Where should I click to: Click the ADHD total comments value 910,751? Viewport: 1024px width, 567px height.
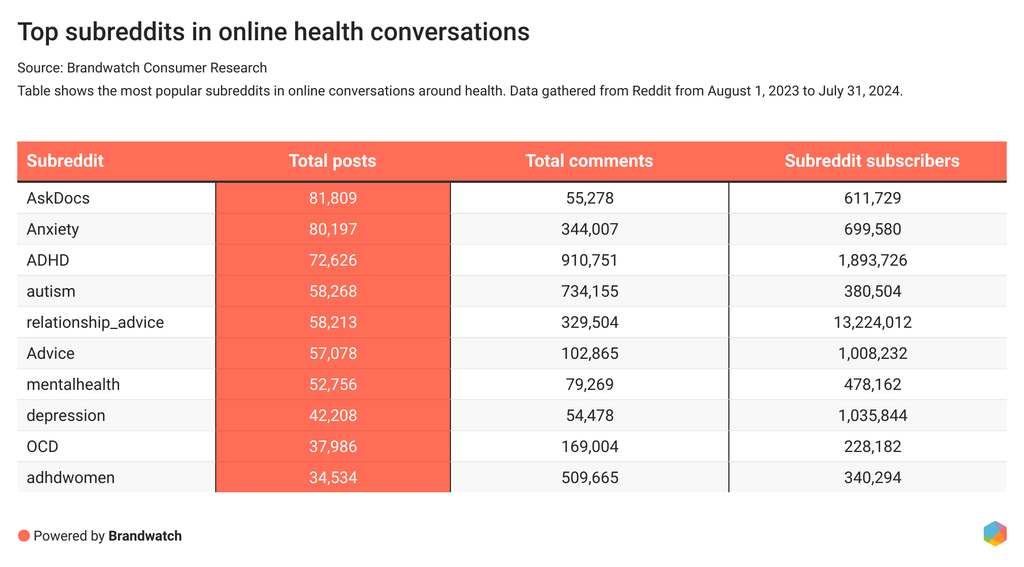click(589, 260)
